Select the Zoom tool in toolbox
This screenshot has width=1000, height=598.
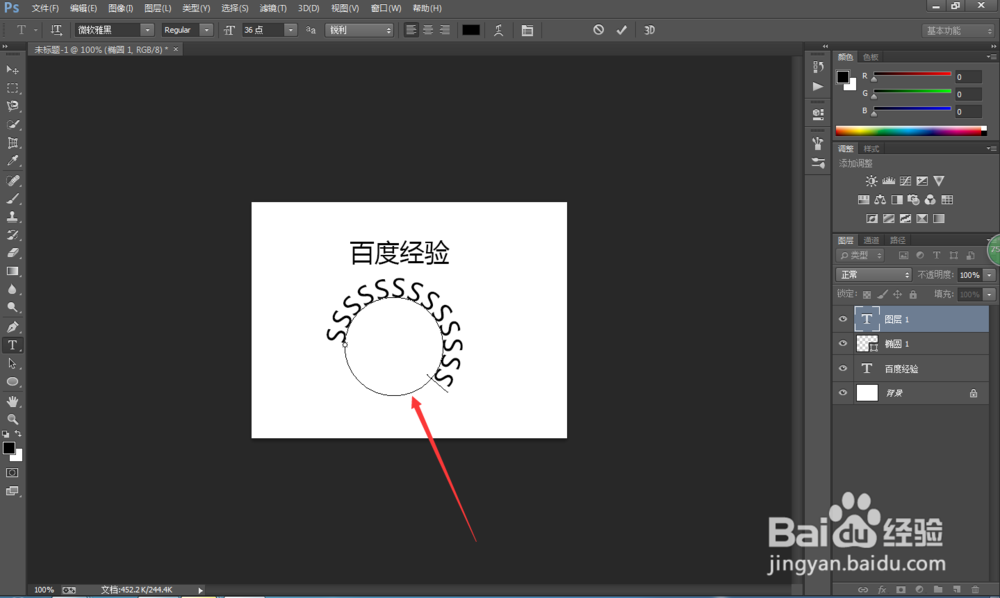coord(12,419)
